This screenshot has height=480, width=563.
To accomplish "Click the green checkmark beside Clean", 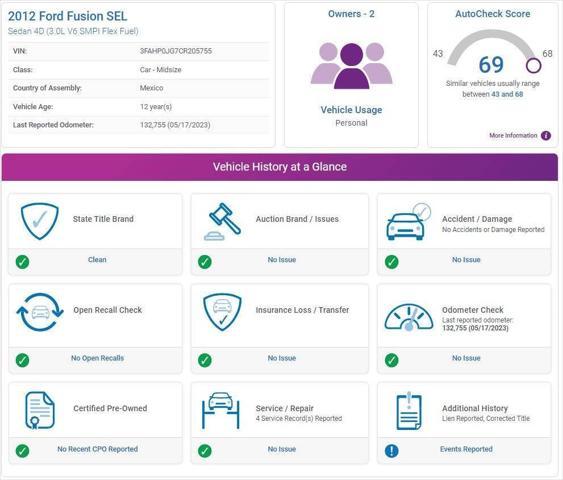I will [x=22, y=262].
